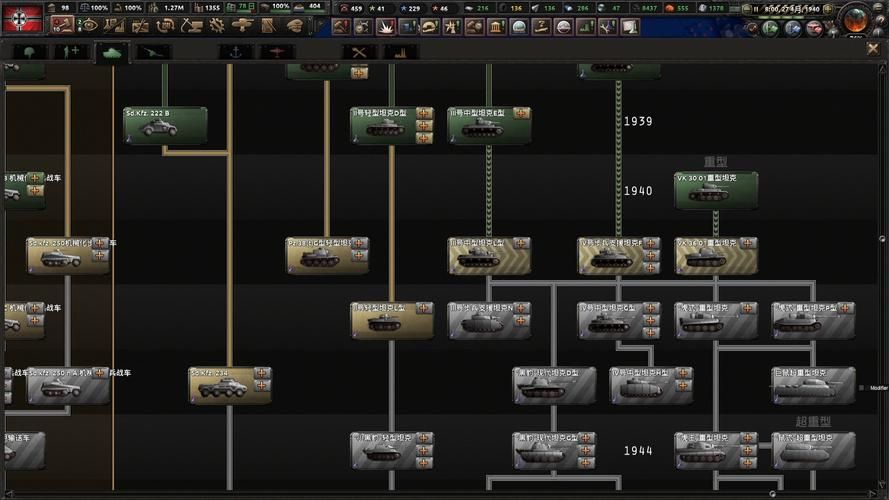Decrease game speed minus button

[747, 9]
